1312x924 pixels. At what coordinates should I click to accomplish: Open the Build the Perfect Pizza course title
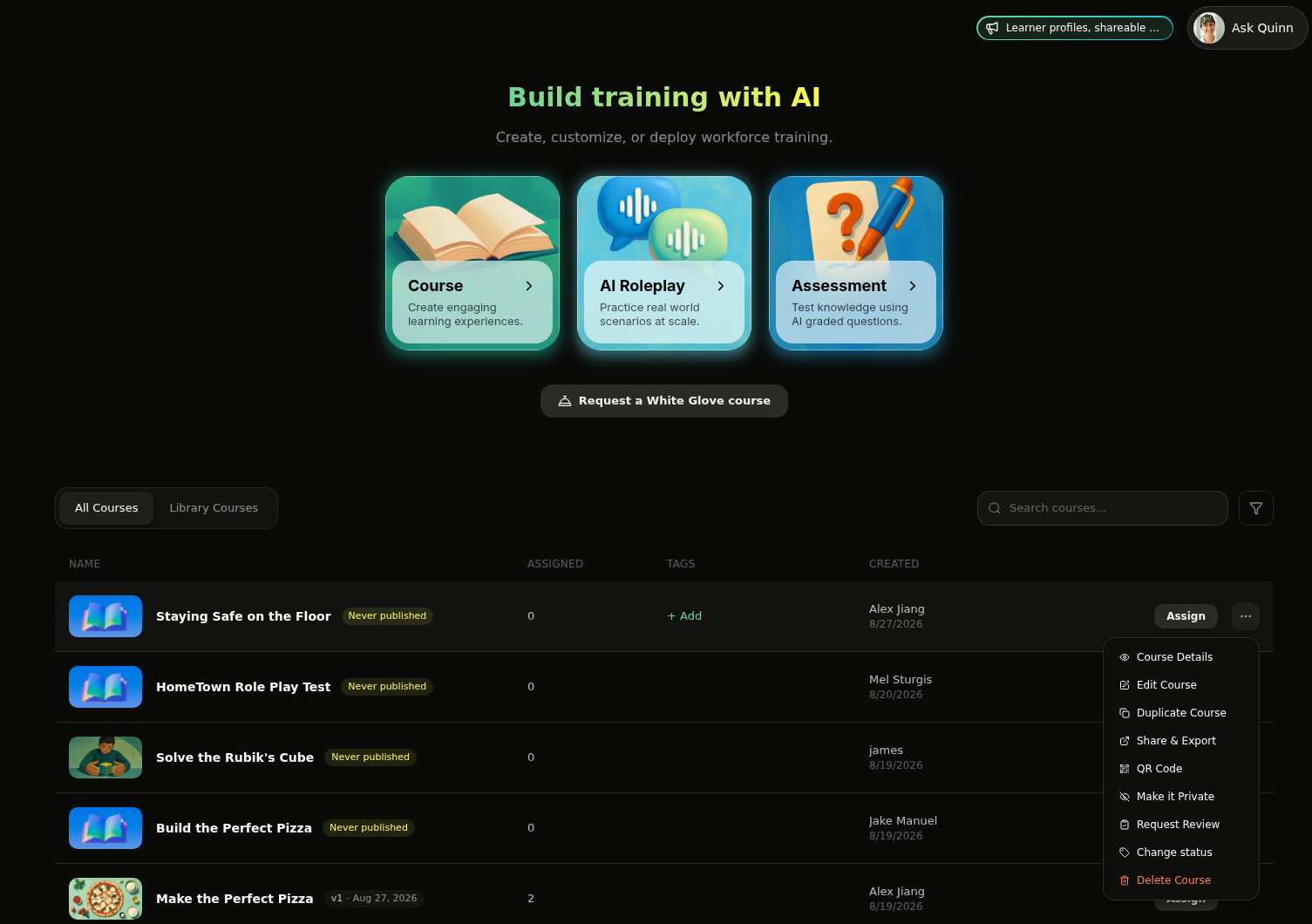click(234, 828)
